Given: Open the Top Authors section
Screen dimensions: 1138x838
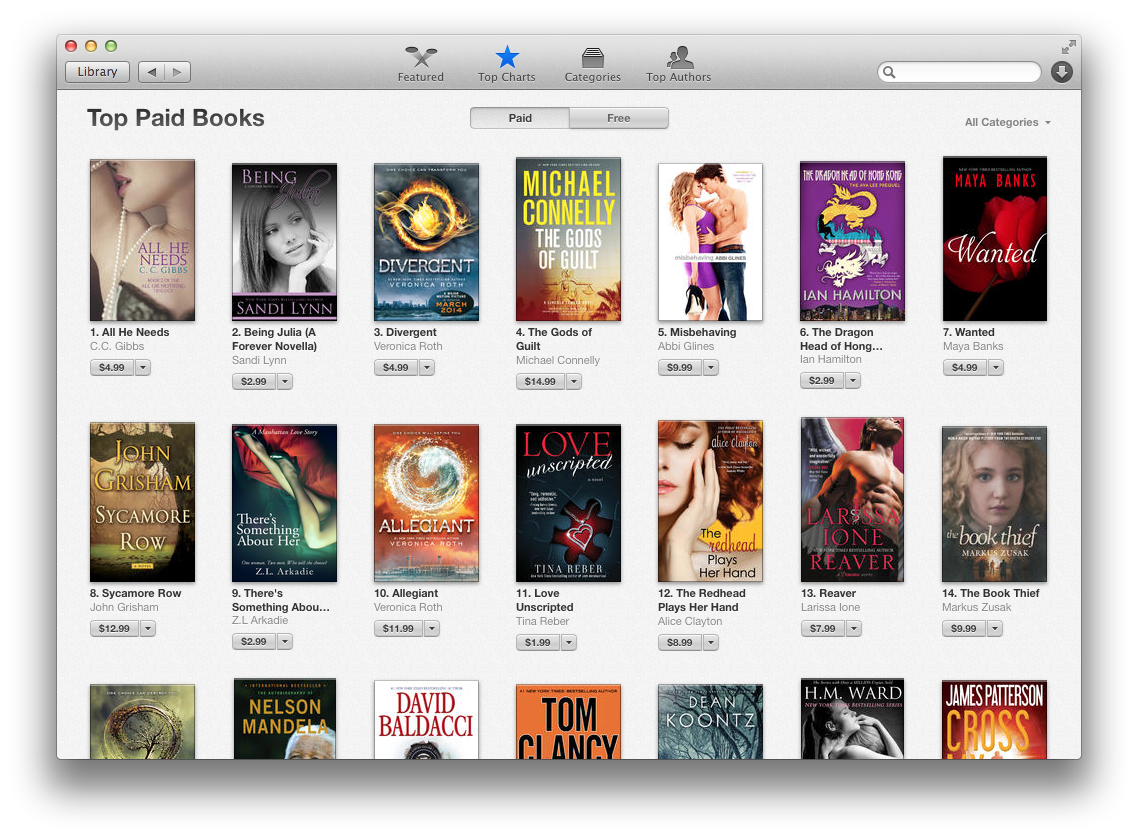Looking at the screenshot, I should pyautogui.click(x=679, y=65).
